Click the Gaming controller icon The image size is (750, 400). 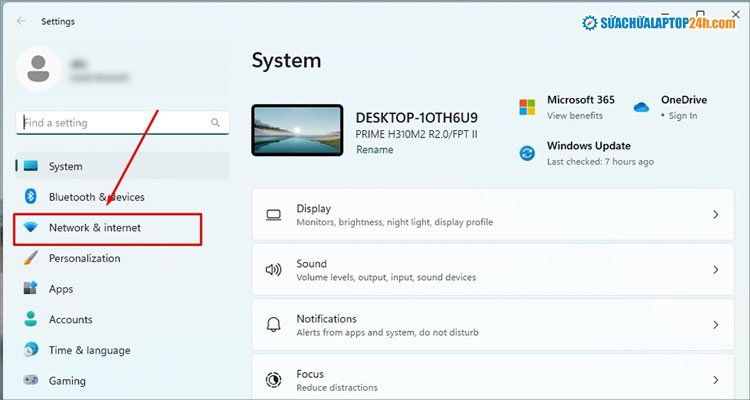pos(31,380)
